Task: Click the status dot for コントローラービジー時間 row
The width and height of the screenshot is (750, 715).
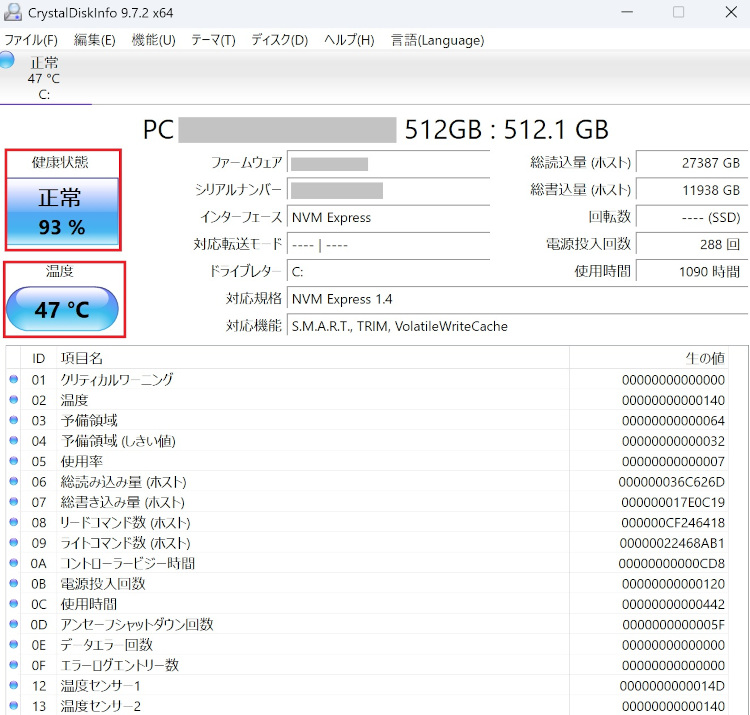Action: [13, 563]
